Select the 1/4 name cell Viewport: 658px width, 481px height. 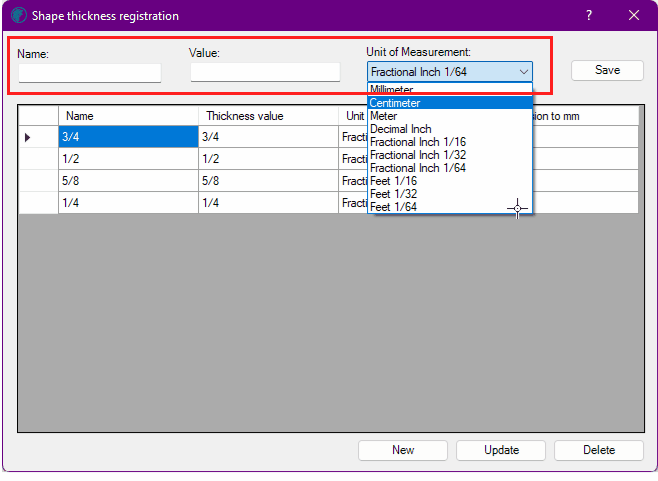pos(128,203)
